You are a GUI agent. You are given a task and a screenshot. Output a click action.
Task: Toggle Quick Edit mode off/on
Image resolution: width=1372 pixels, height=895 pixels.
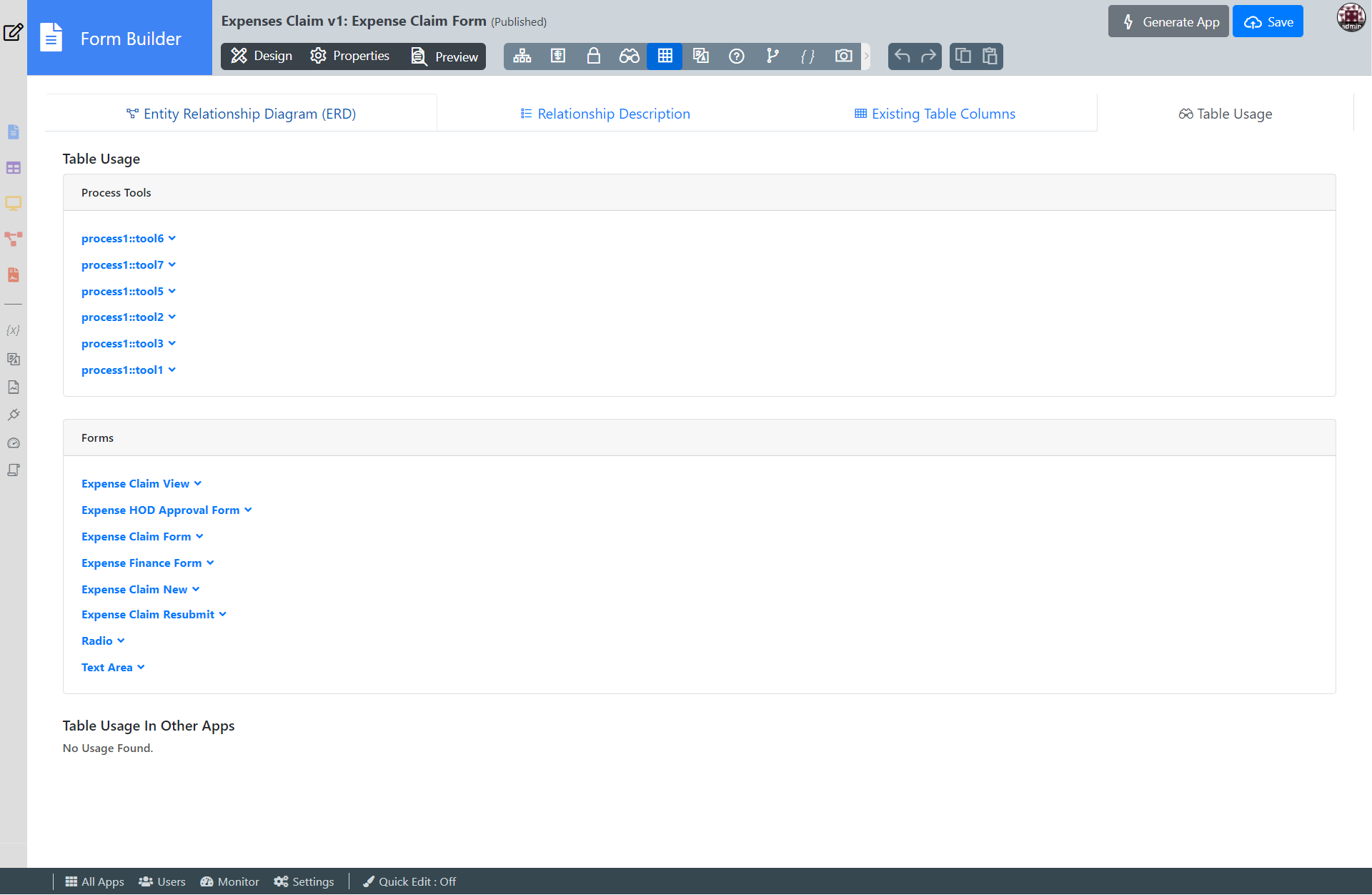pyautogui.click(x=409, y=881)
